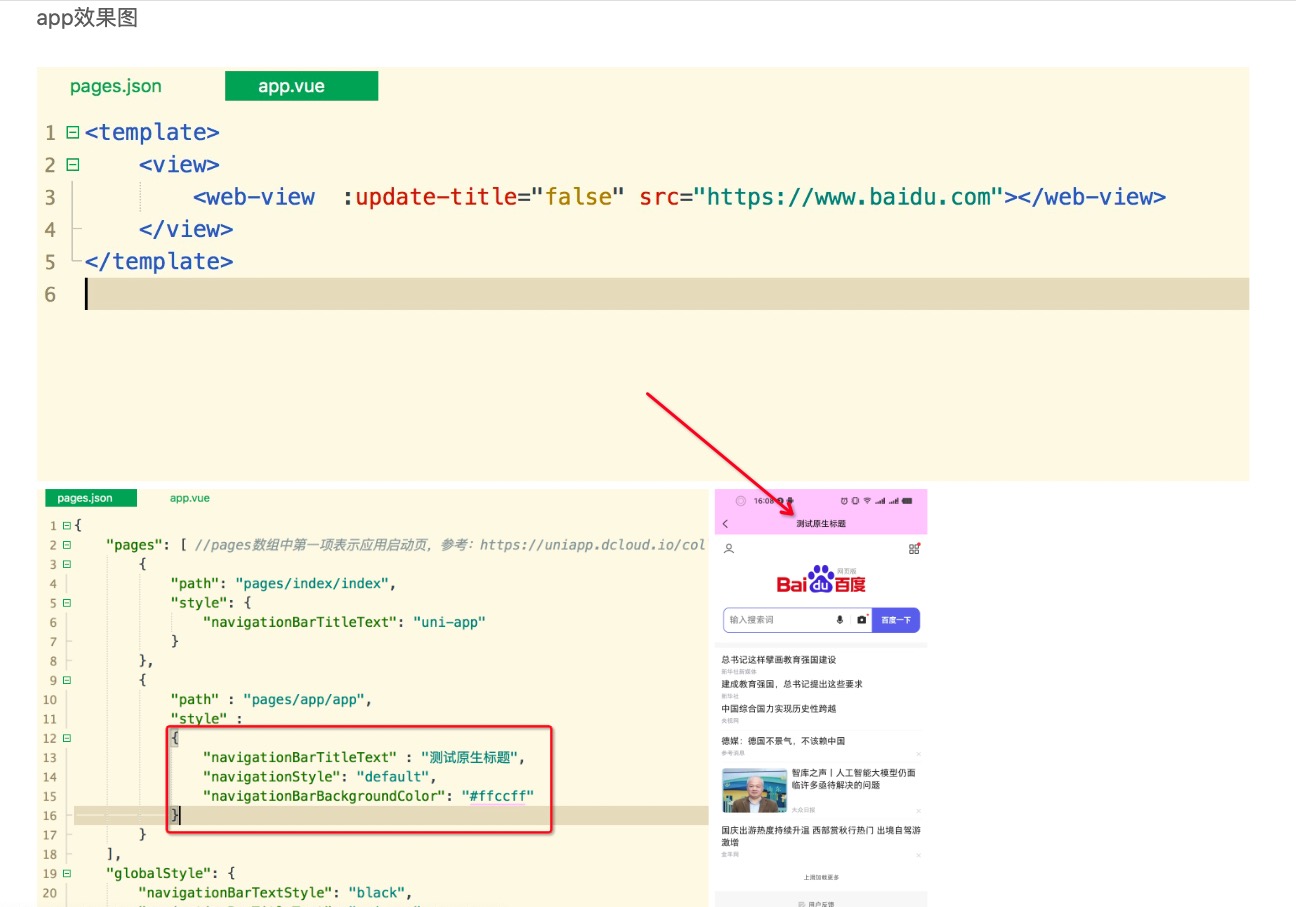Collapse the fold marker on pages.json line 3
This screenshot has width=1296, height=907.
(67, 564)
